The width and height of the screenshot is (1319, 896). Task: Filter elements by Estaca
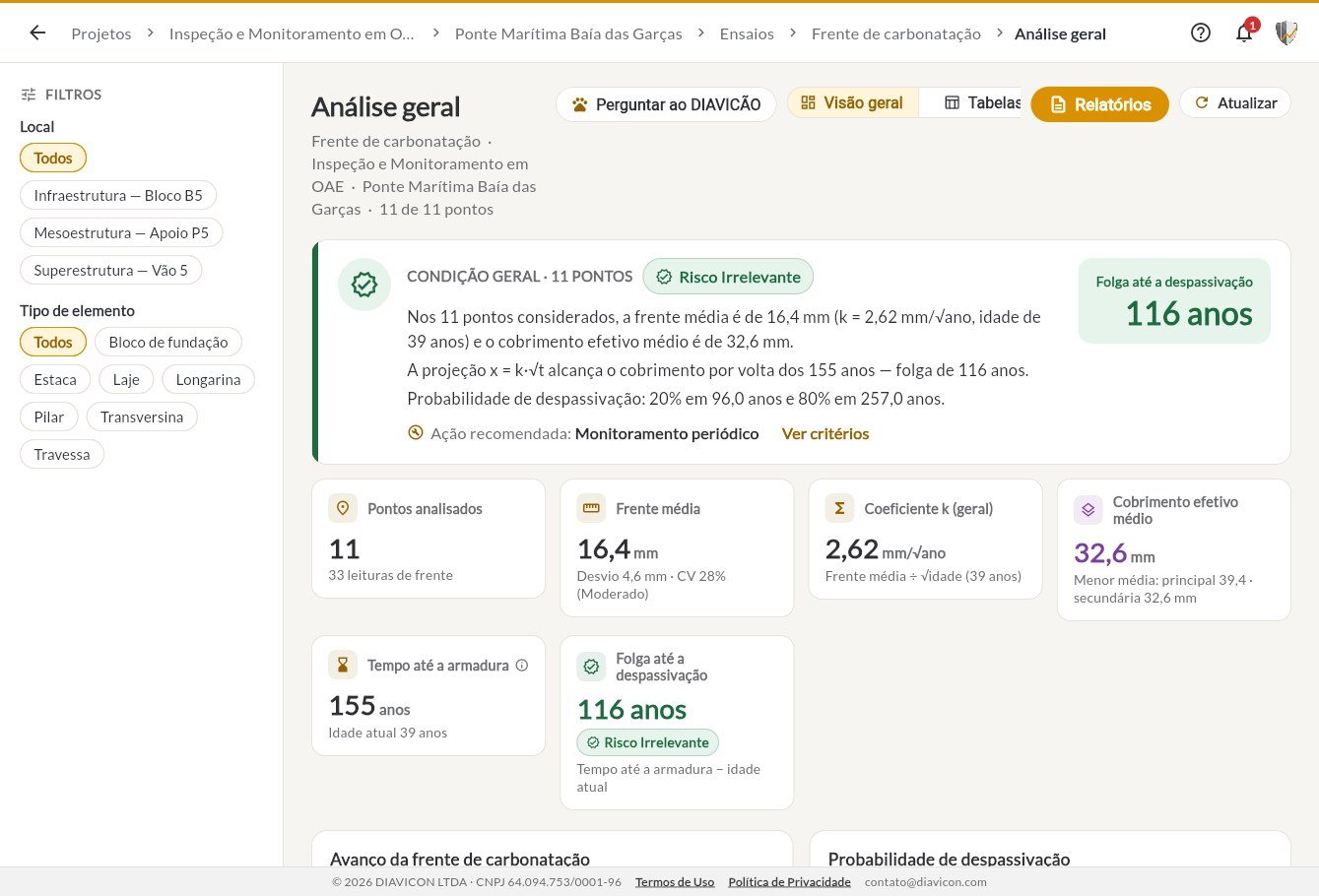point(55,379)
